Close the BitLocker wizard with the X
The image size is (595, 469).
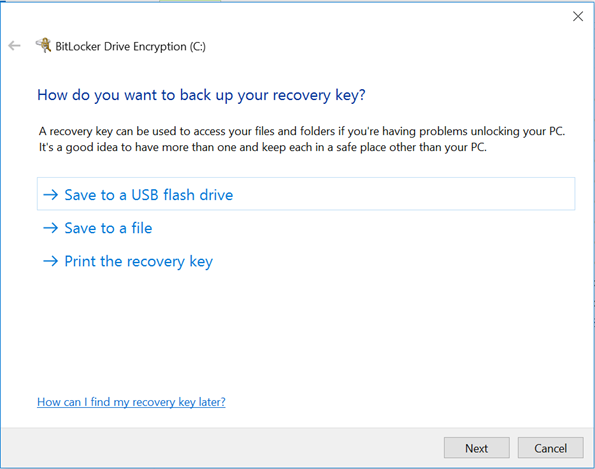tap(578, 16)
